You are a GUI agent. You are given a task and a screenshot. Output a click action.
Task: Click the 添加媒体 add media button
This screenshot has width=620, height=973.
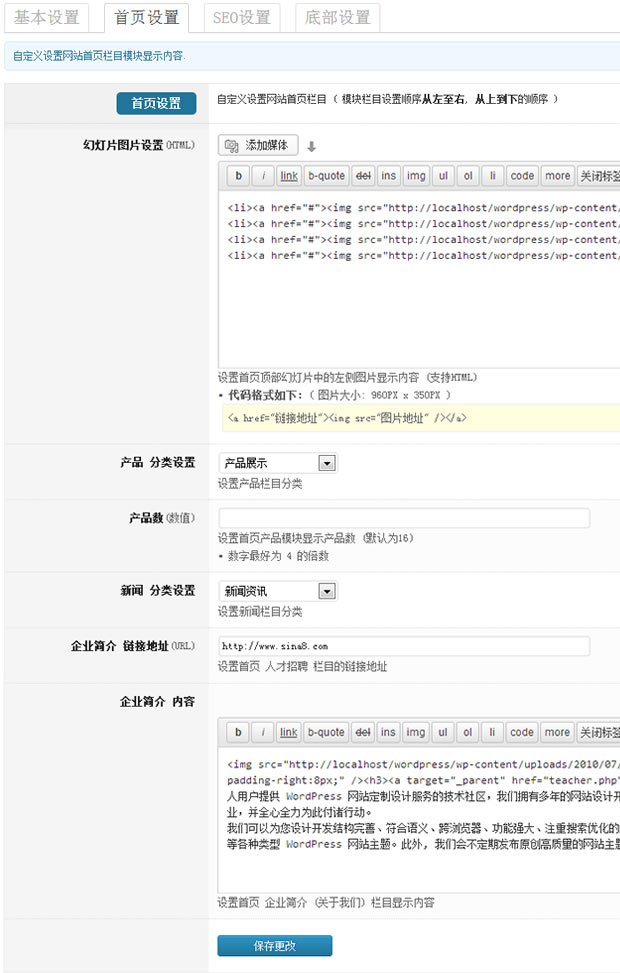tap(258, 145)
